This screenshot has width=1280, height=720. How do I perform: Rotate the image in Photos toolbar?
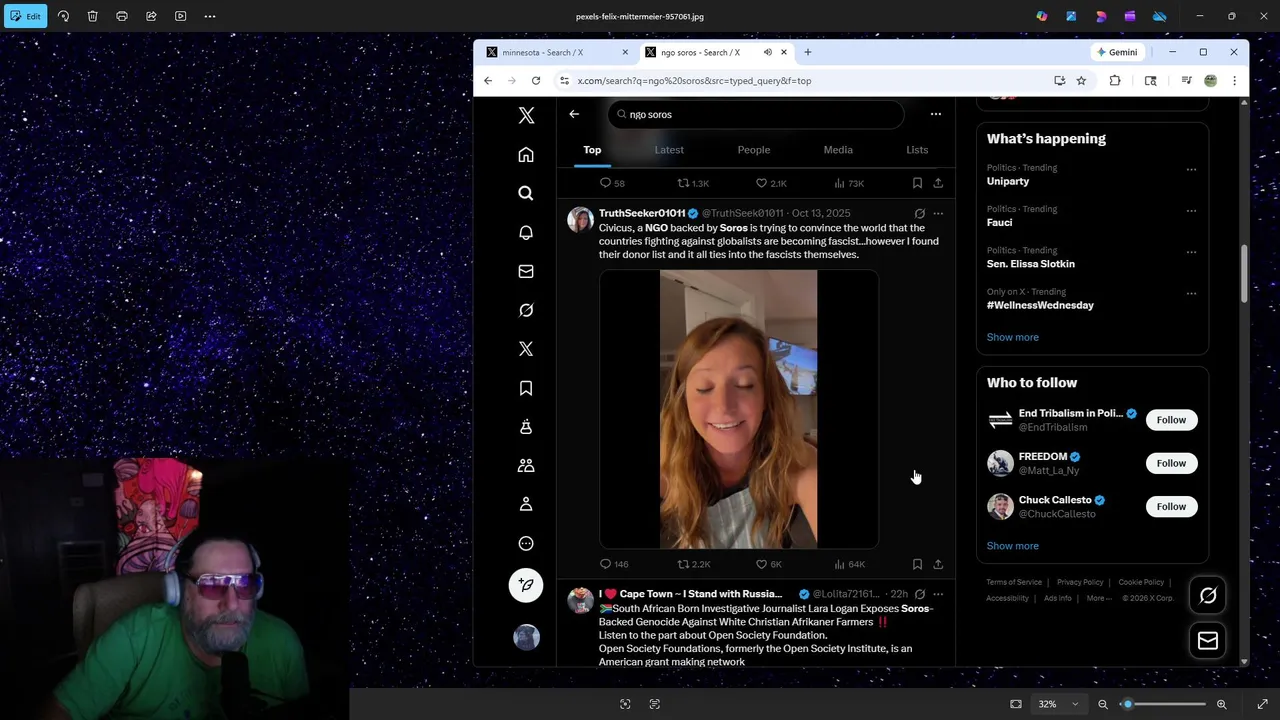click(63, 16)
